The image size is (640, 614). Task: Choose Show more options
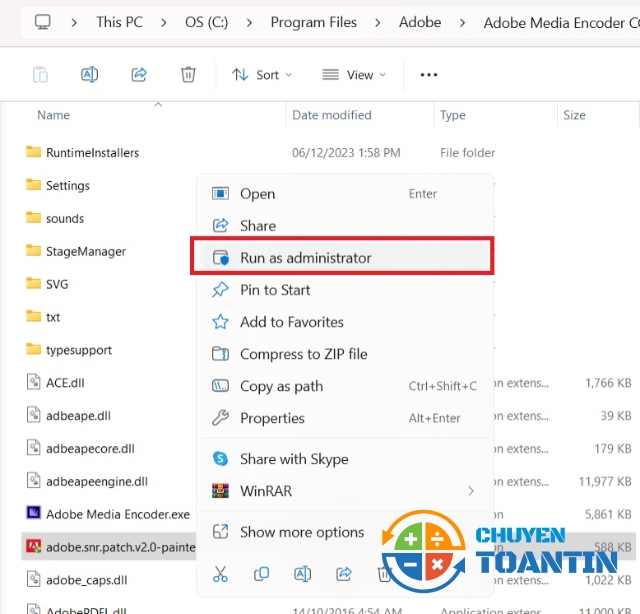pos(343,532)
